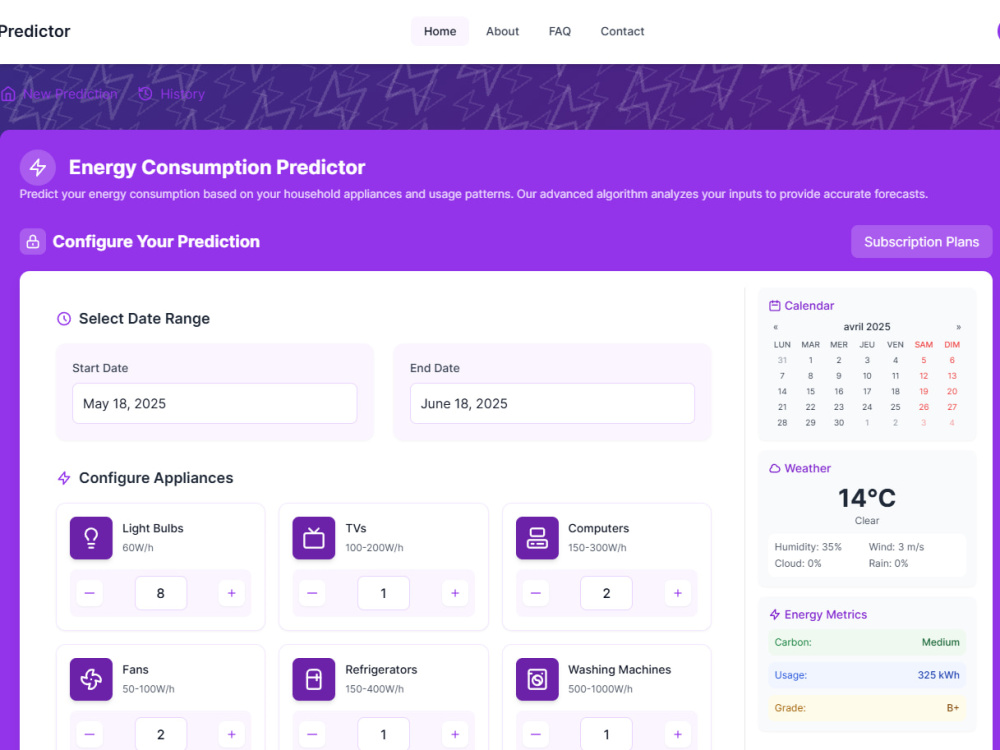1000x750 pixels.
Task: Click the Wind: 3 m/s text
Action: 896,547
